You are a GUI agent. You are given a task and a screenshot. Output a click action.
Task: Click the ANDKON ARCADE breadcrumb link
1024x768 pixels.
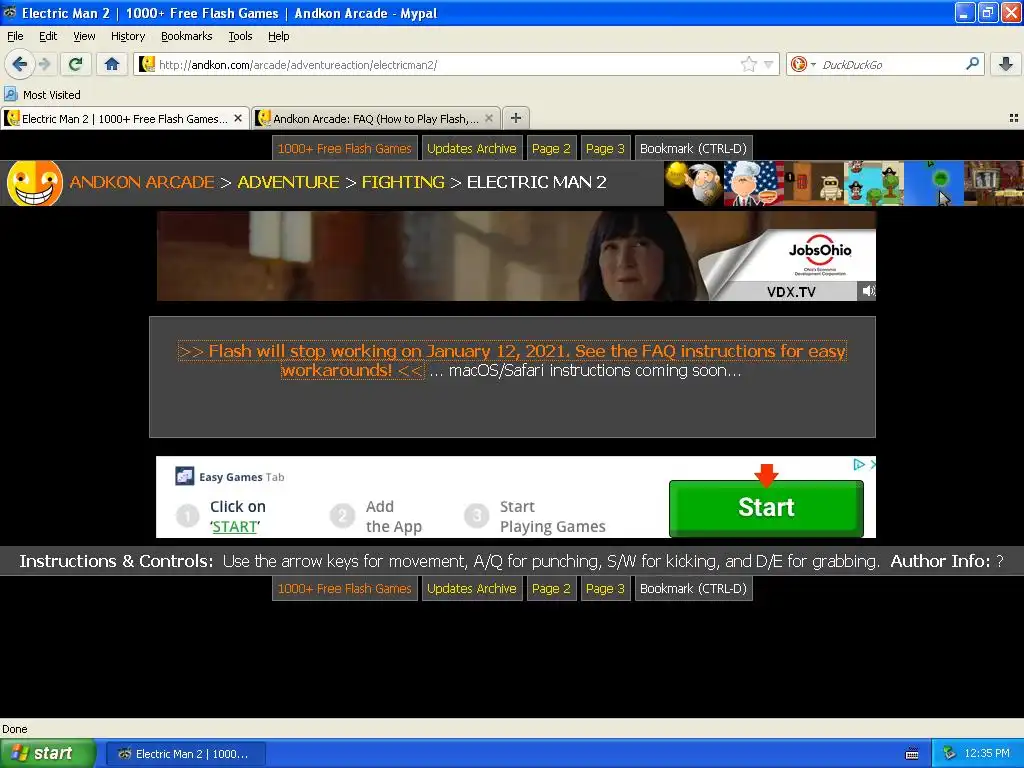[142, 182]
